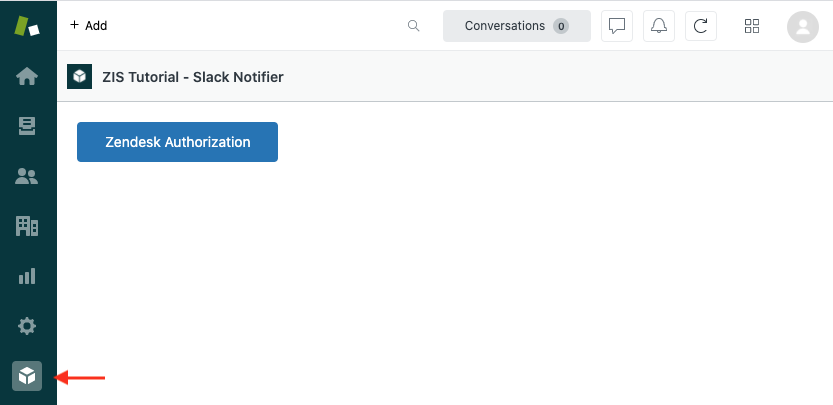Click the + Add tab
The width and height of the screenshot is (833, 405).
coord(89,25)
